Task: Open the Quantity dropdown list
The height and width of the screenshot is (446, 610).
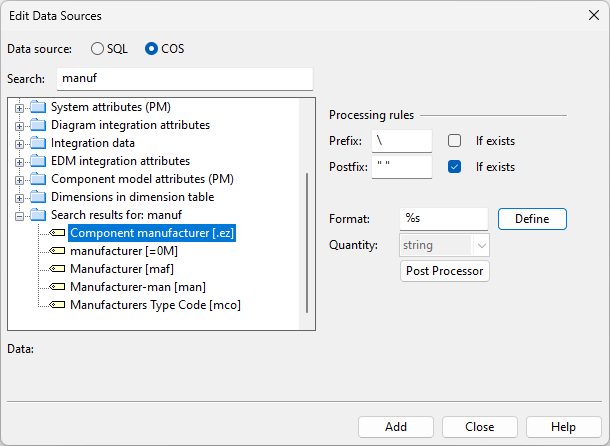Action: 481,244
